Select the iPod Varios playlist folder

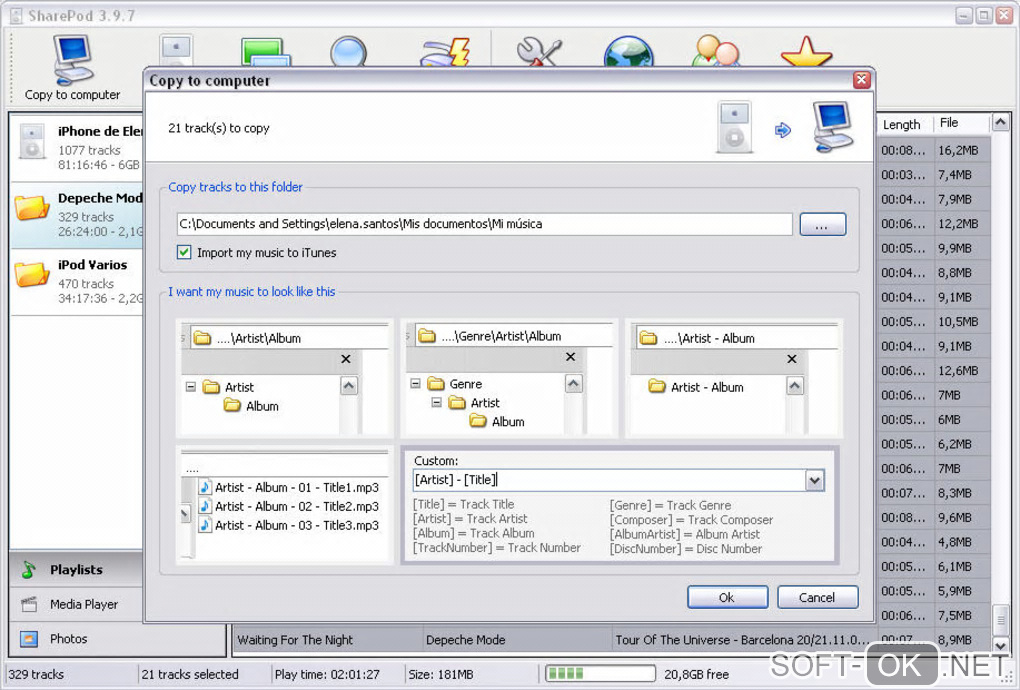point(77,282)
